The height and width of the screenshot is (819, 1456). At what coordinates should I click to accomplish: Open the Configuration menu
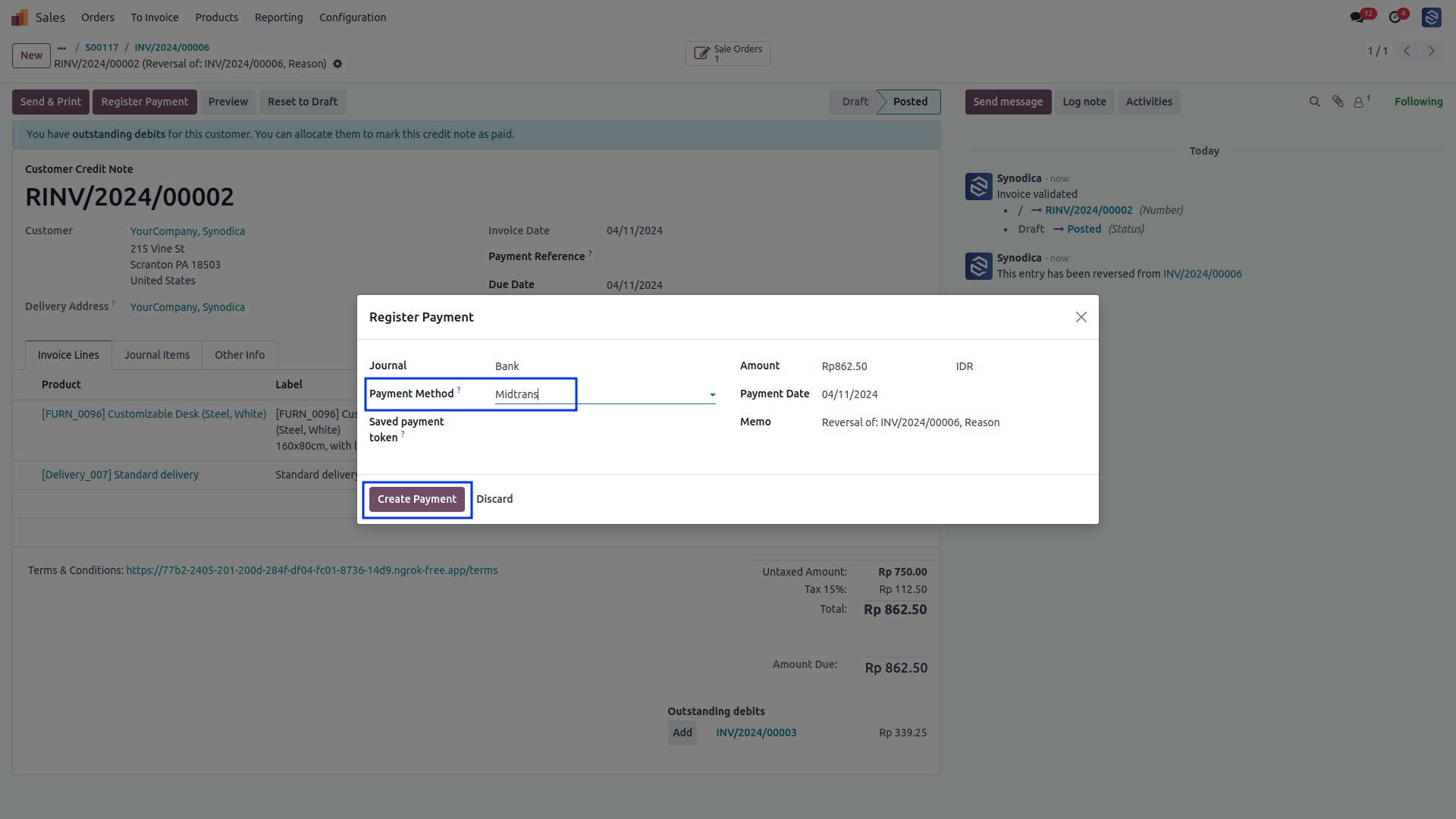(353, 17)
